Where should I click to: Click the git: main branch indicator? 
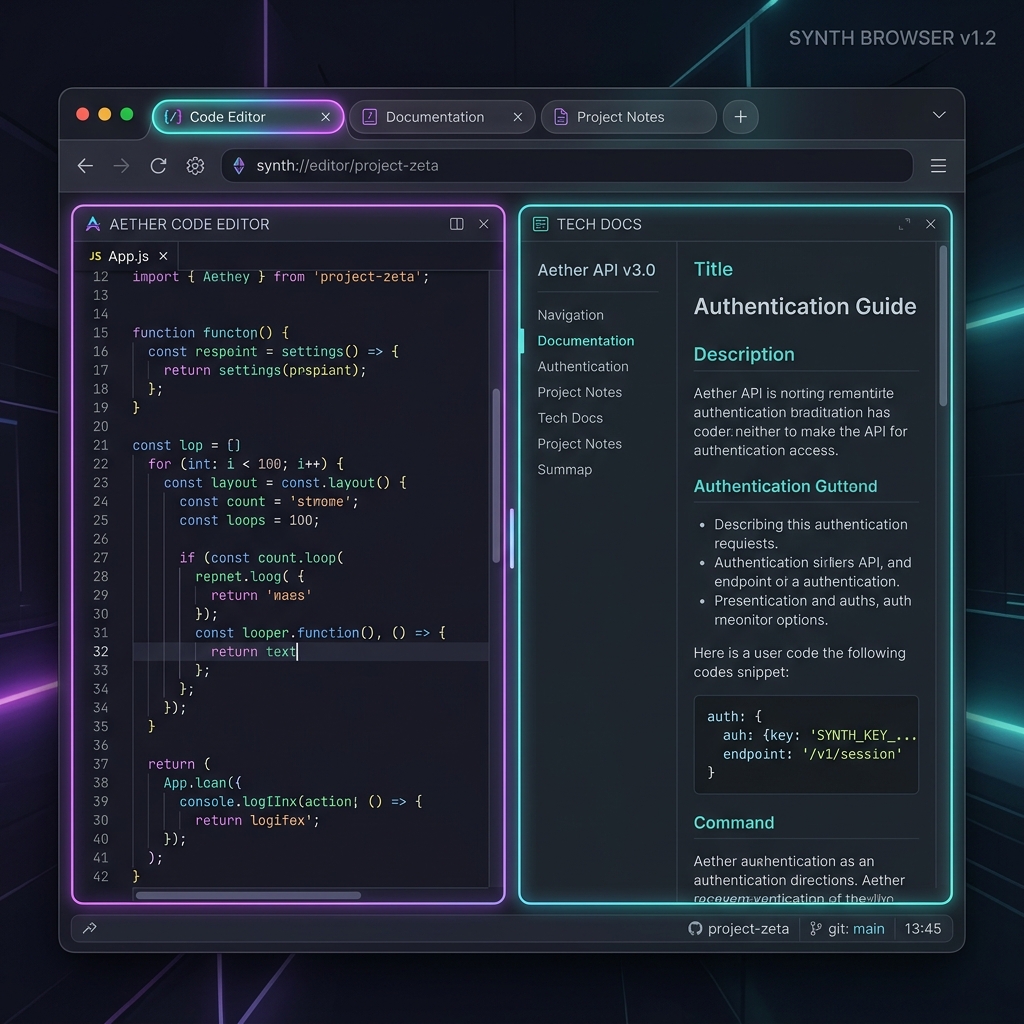[847, 929]
